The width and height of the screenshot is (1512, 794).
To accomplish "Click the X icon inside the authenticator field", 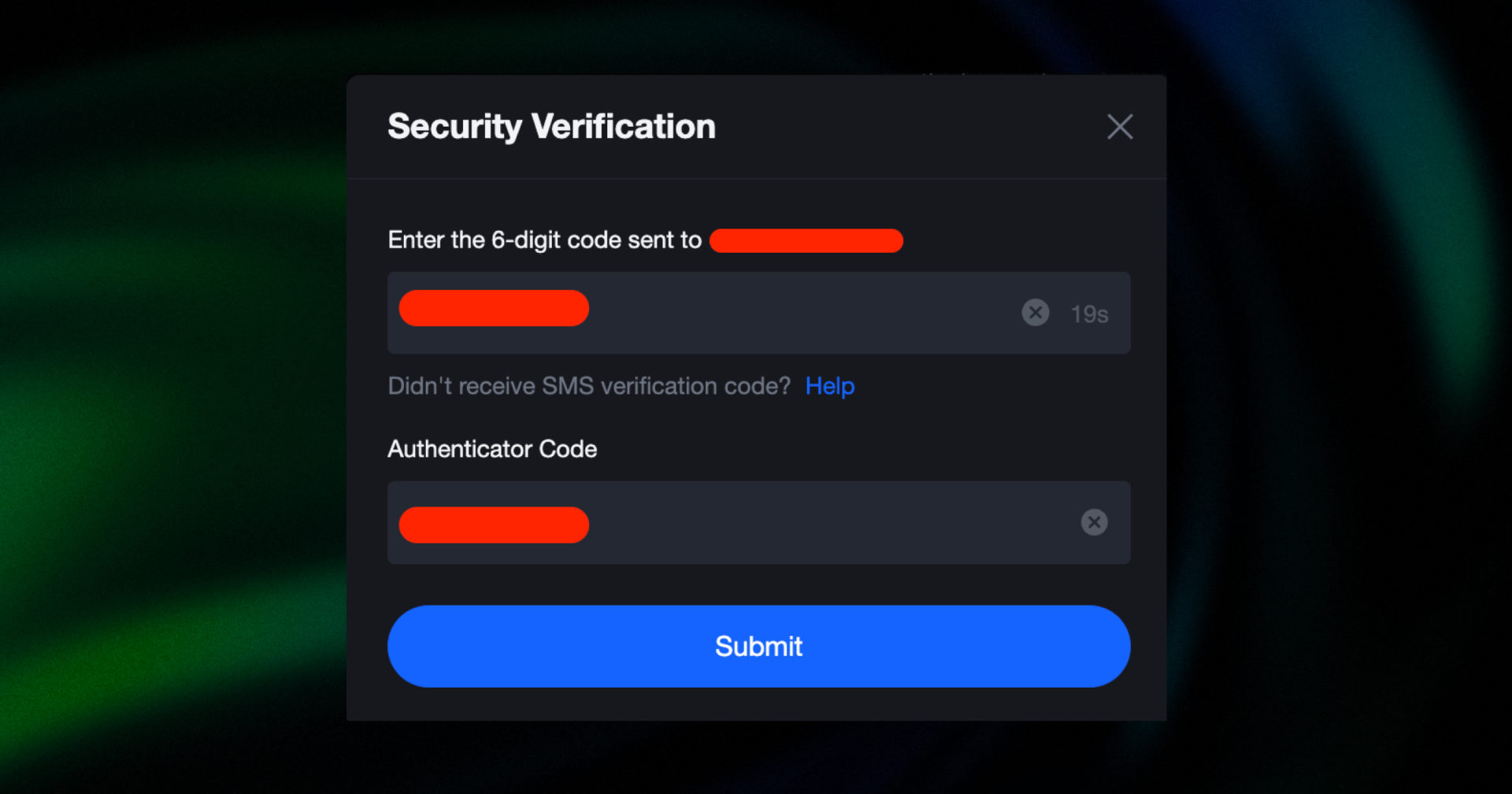I will pos(1094,522).
